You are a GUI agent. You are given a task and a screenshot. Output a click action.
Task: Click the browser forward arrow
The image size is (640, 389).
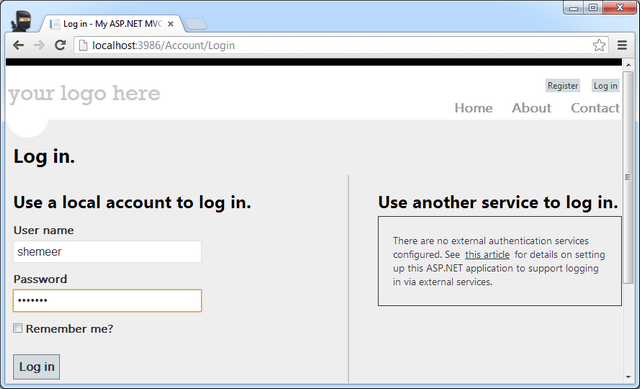click(x=39, y=45)
